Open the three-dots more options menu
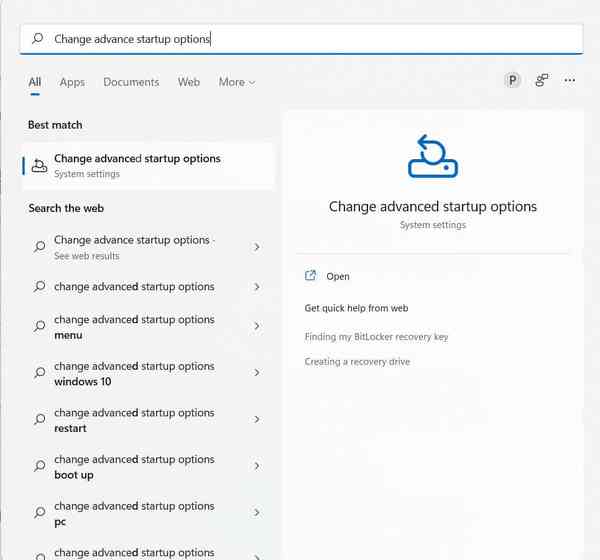This screenshot has width=600, height=560. click(x=569, y=80)
